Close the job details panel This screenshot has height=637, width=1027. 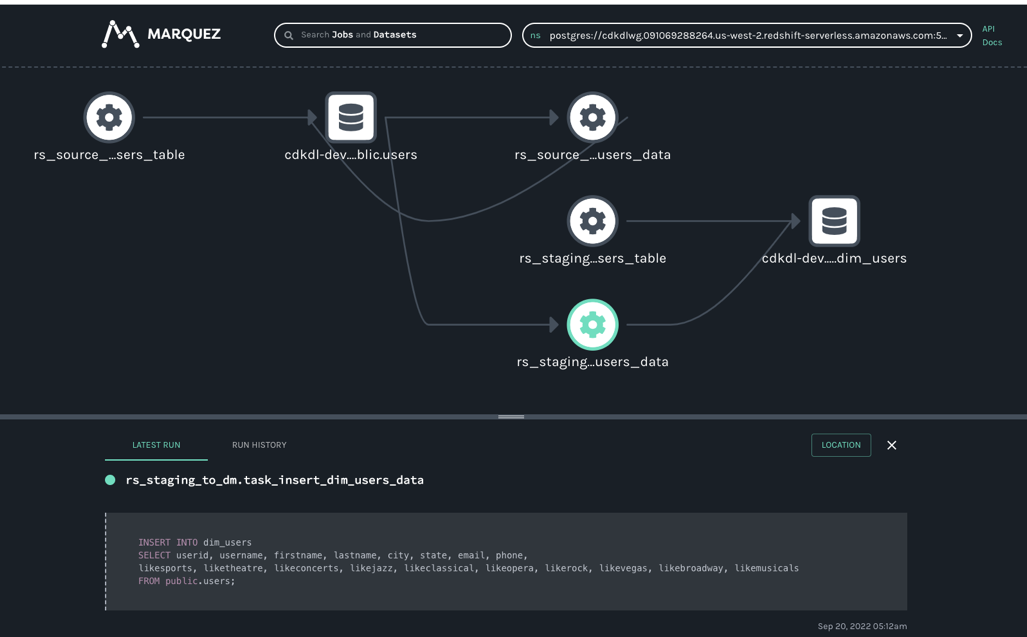(x=891, y=445)
